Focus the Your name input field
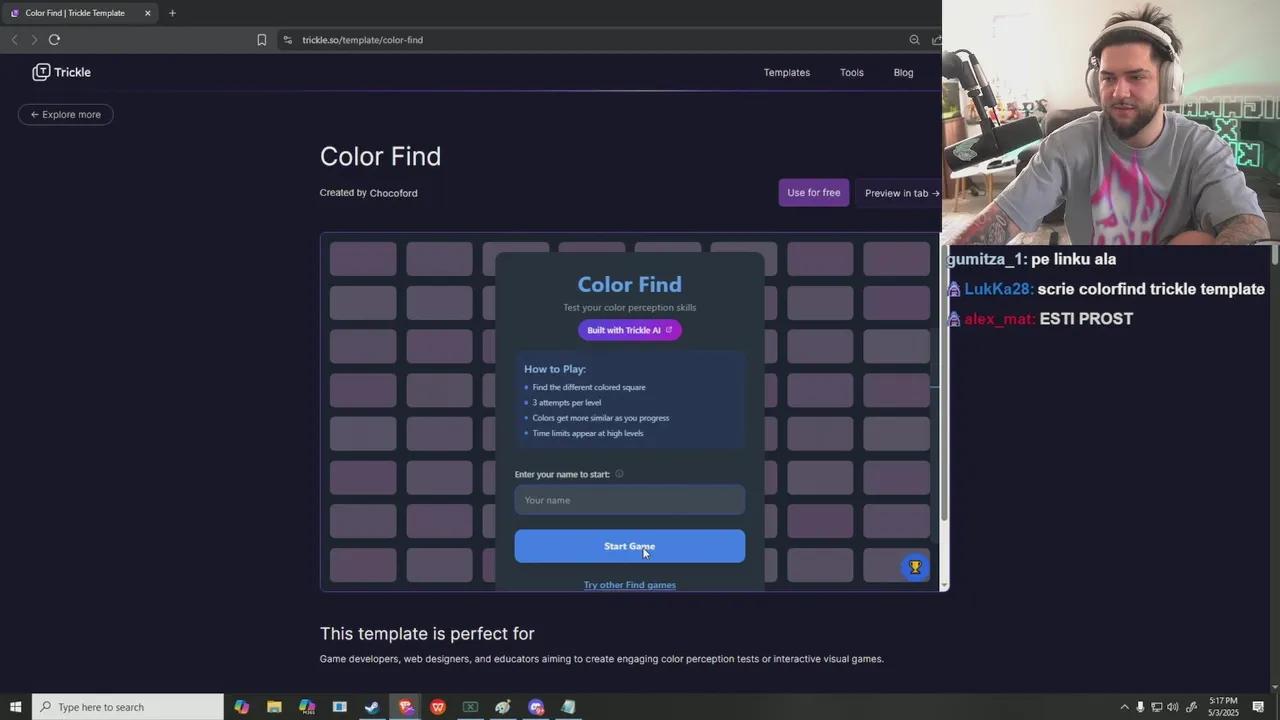Image resolution: width=1280 pixels, height=720 pixels. pos(630,500)
